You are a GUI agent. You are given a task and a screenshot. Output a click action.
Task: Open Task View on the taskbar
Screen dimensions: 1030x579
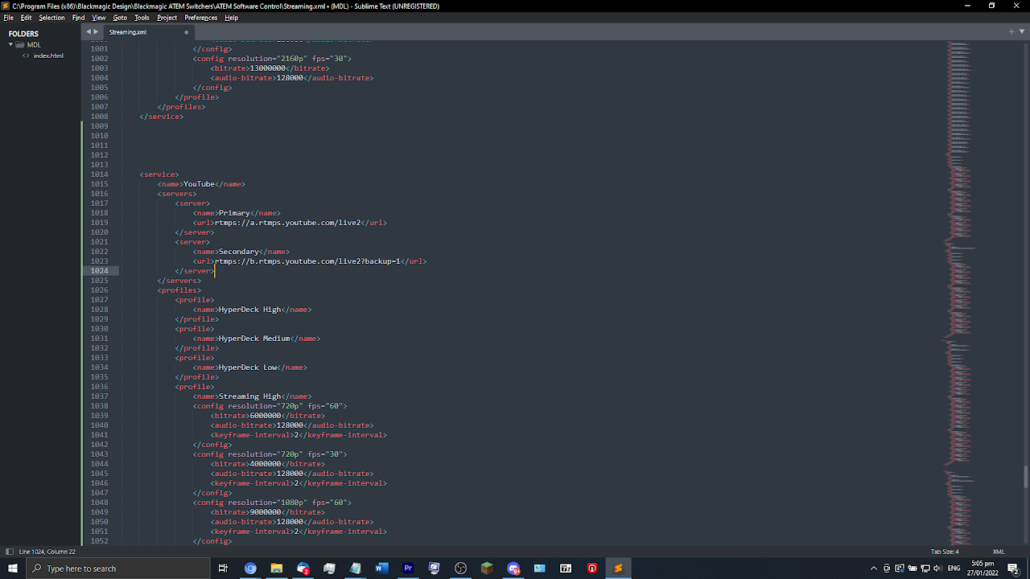(x=223, y=568)
